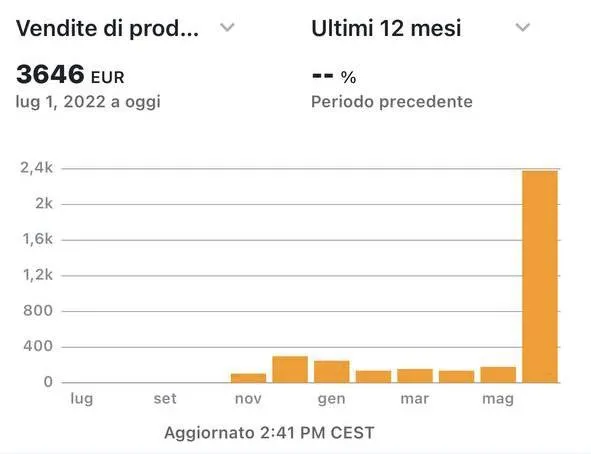The width and height of the screenshot is (591, 454).
Task: Select the mar sales bar
Action: click(x=415, y=376)
